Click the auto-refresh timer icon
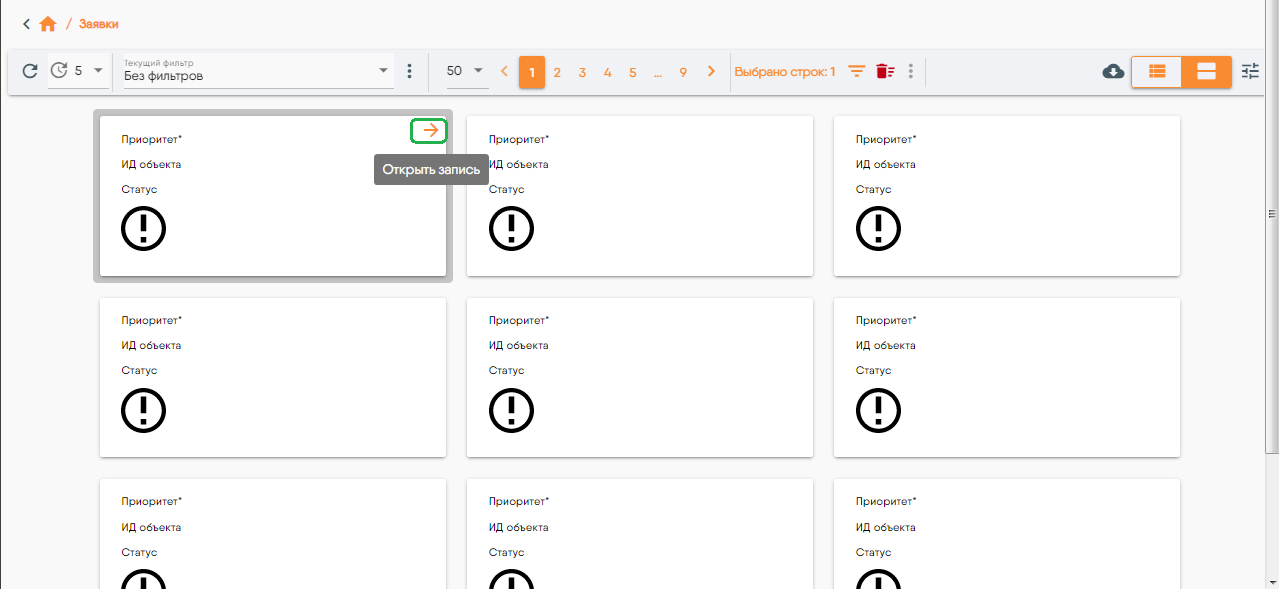This screenshot has height=589, width=1279. click(x=59, y=71)
